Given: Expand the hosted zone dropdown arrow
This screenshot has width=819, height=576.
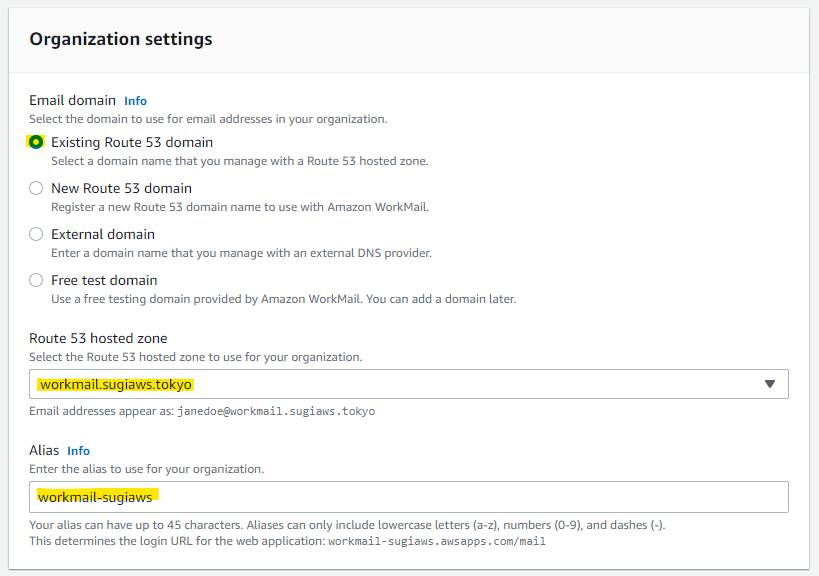Looking at the screenshot, I should 769,384.
